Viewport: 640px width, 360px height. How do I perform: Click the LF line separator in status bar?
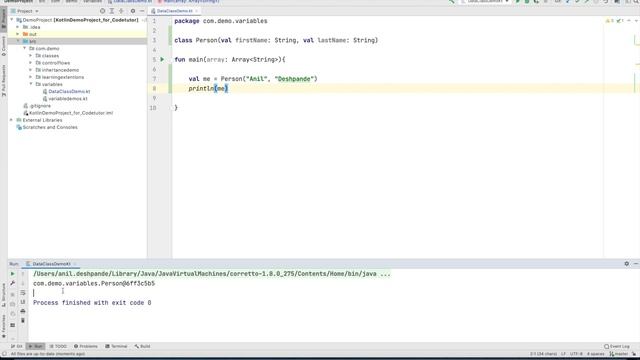pyautogui.click(x=563, y=354)
